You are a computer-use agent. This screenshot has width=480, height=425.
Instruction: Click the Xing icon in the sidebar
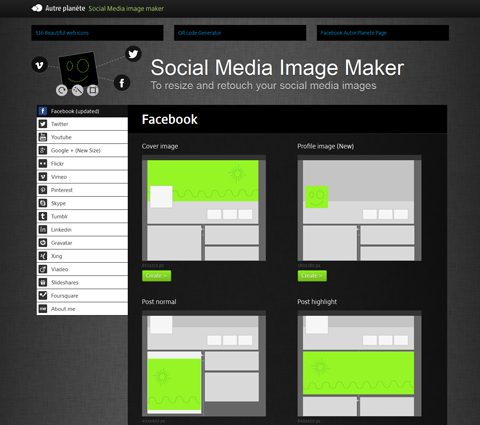click(x=43, y=256)
